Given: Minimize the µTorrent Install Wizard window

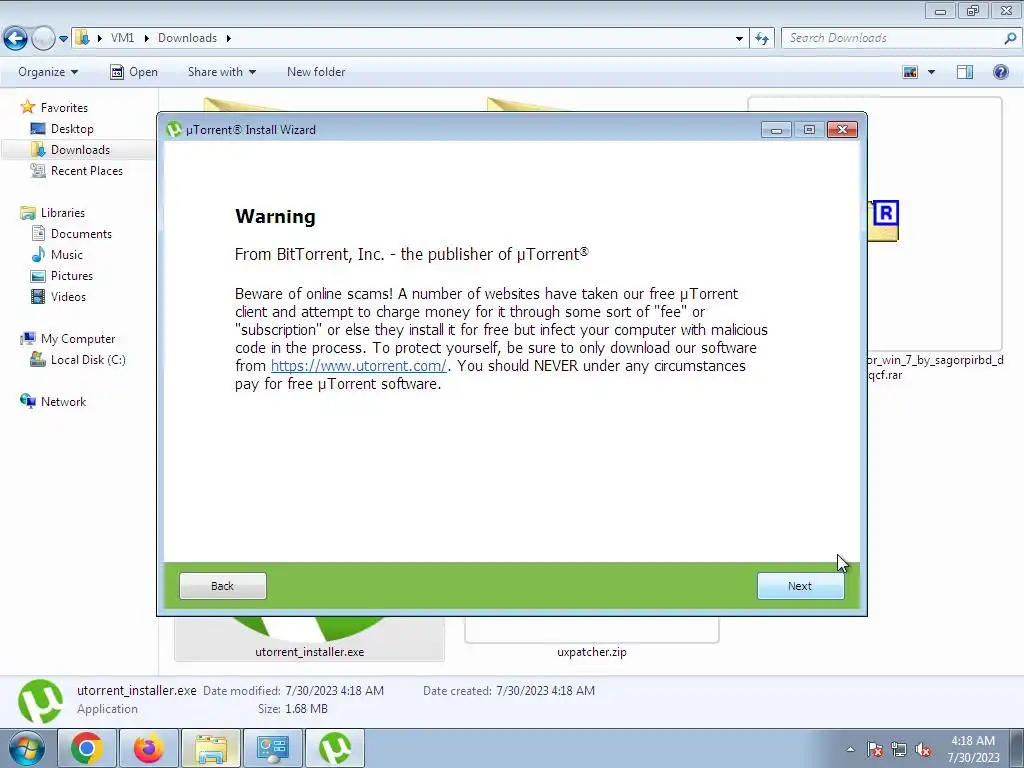Looking at the screenshot, I should click(x=776, y=129).
